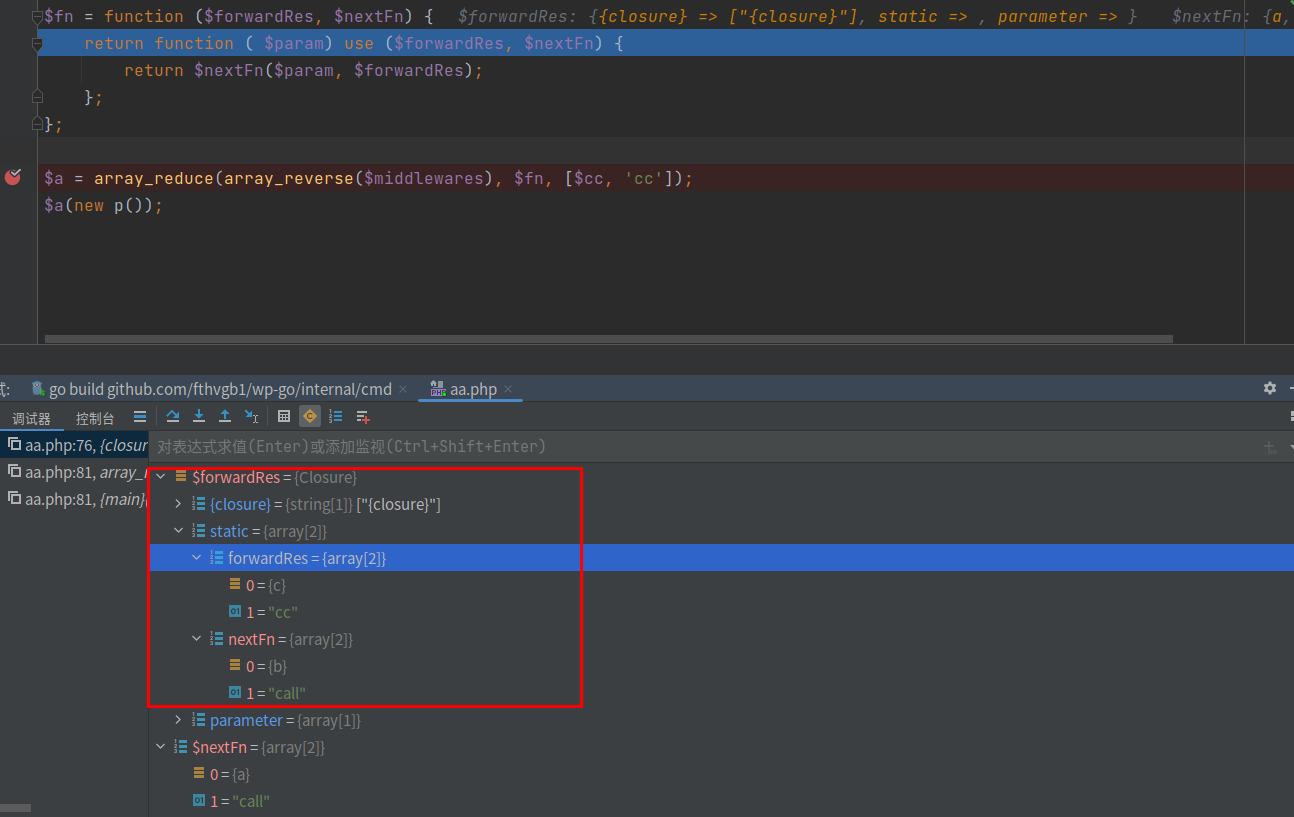Screen dimensions: 1294x817
Task: Click the Step Over debugger icon
Action: pyautogui.click(x=173, y=417)
